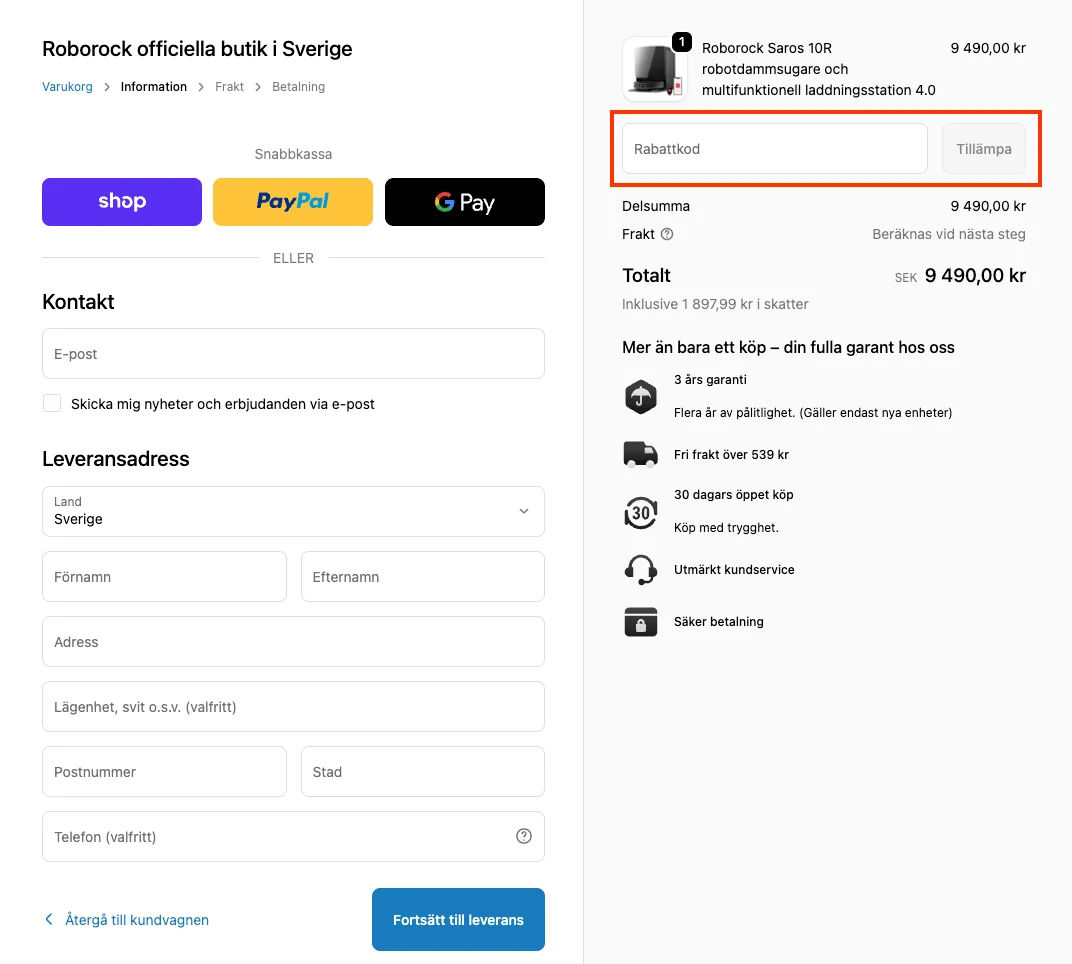
Task: Go back via Återgå till kundvagnen
Action: [137, 920]
